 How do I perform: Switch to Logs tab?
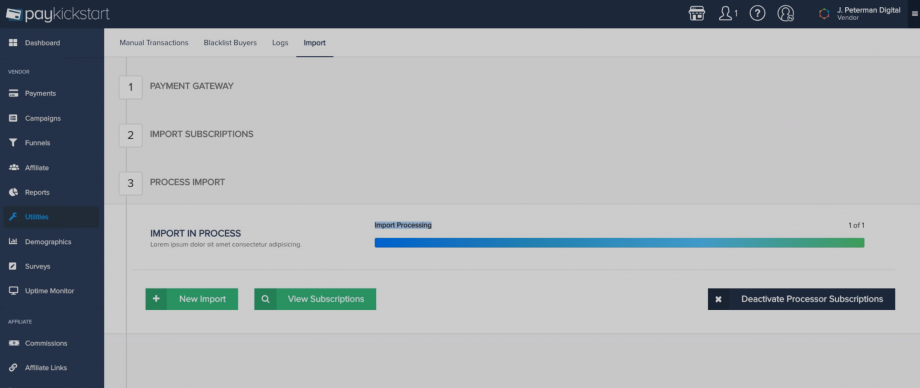pos(280,43)
